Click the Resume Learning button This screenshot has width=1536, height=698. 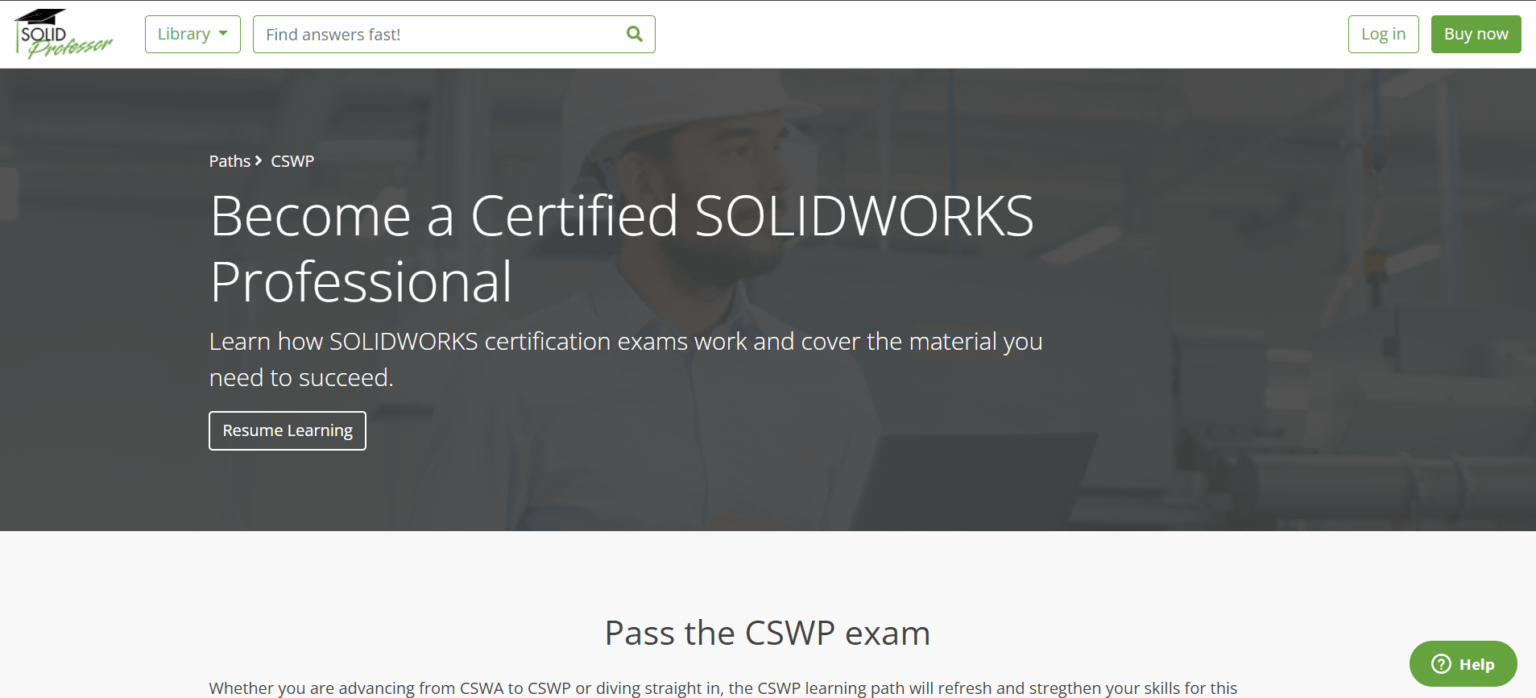tap(287, 430)
